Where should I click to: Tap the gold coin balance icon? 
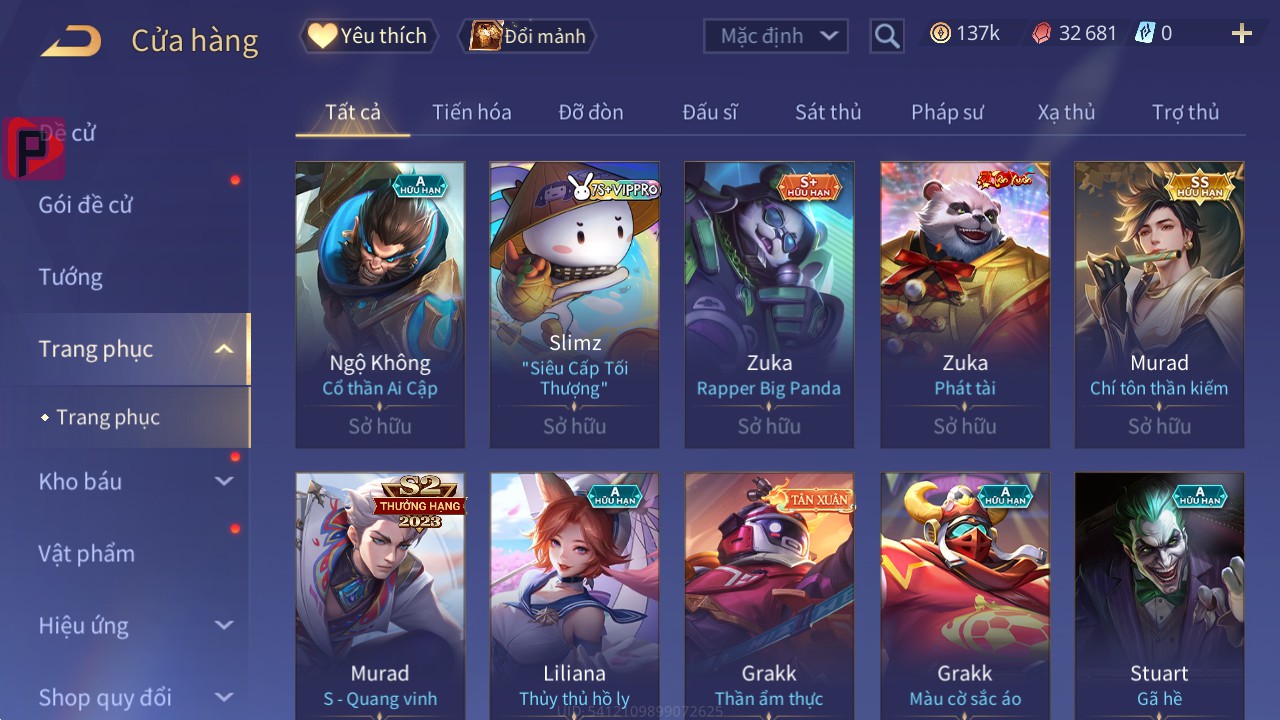pyautogui.click(x=940, y=33)
